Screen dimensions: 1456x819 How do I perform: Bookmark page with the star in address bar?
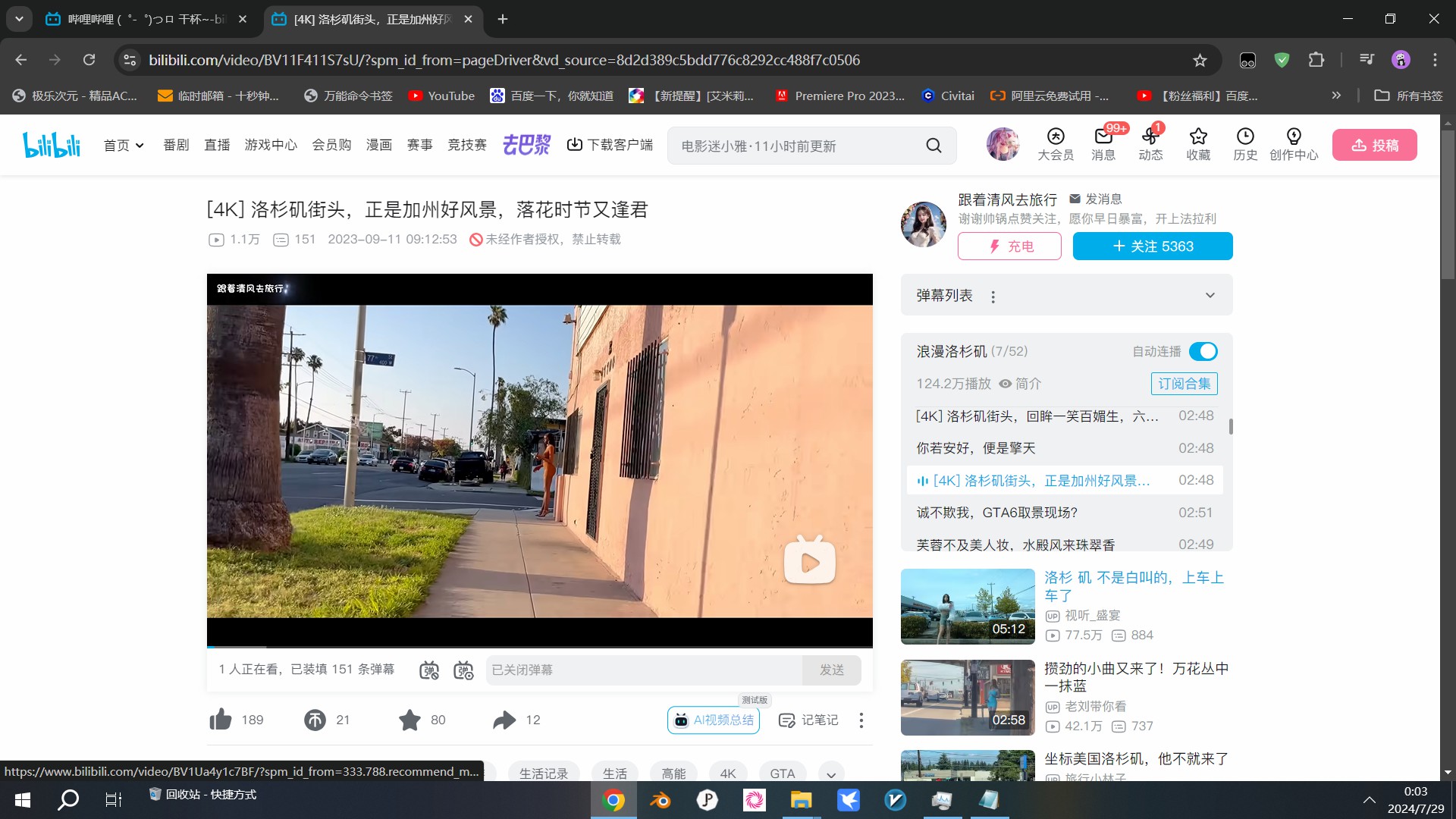1200,60
